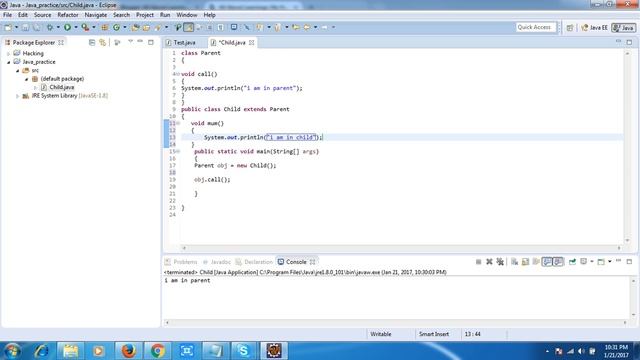Viewport: 640px width, 360px height.
Task: Click the Quick Access search field
Action: (x=535, y=27)
